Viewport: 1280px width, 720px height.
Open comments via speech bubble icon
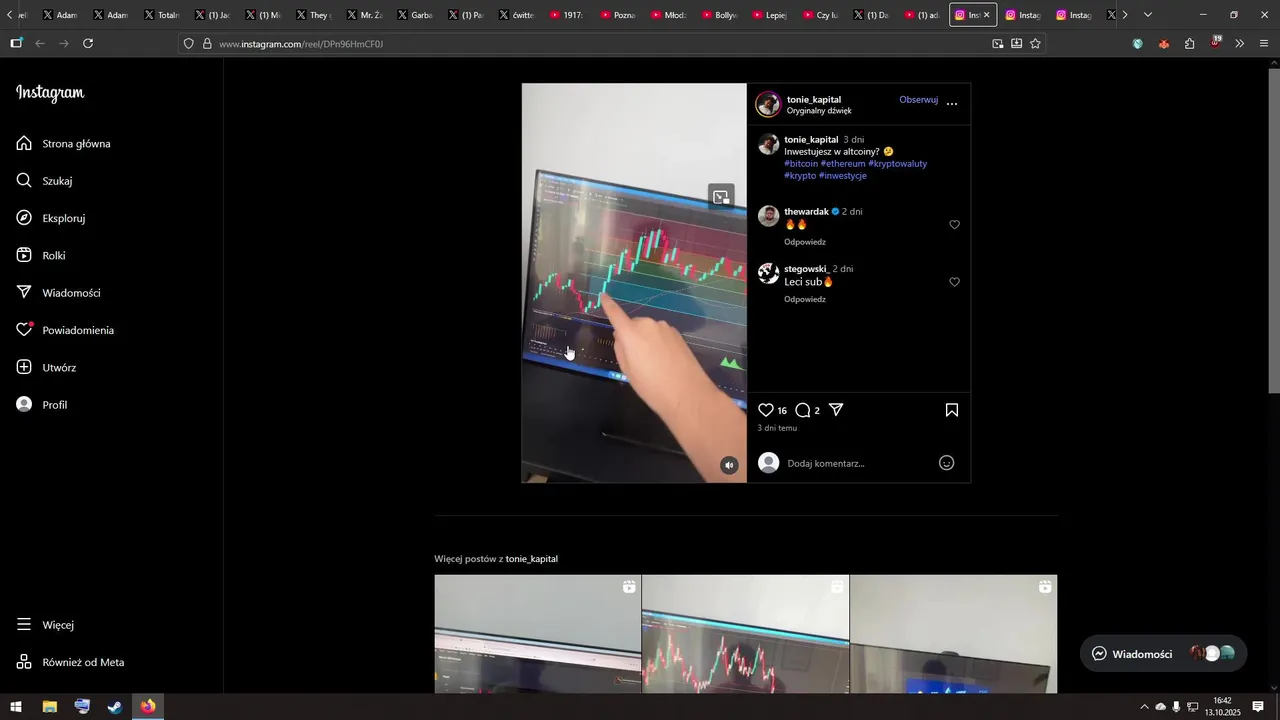(802, 410)
